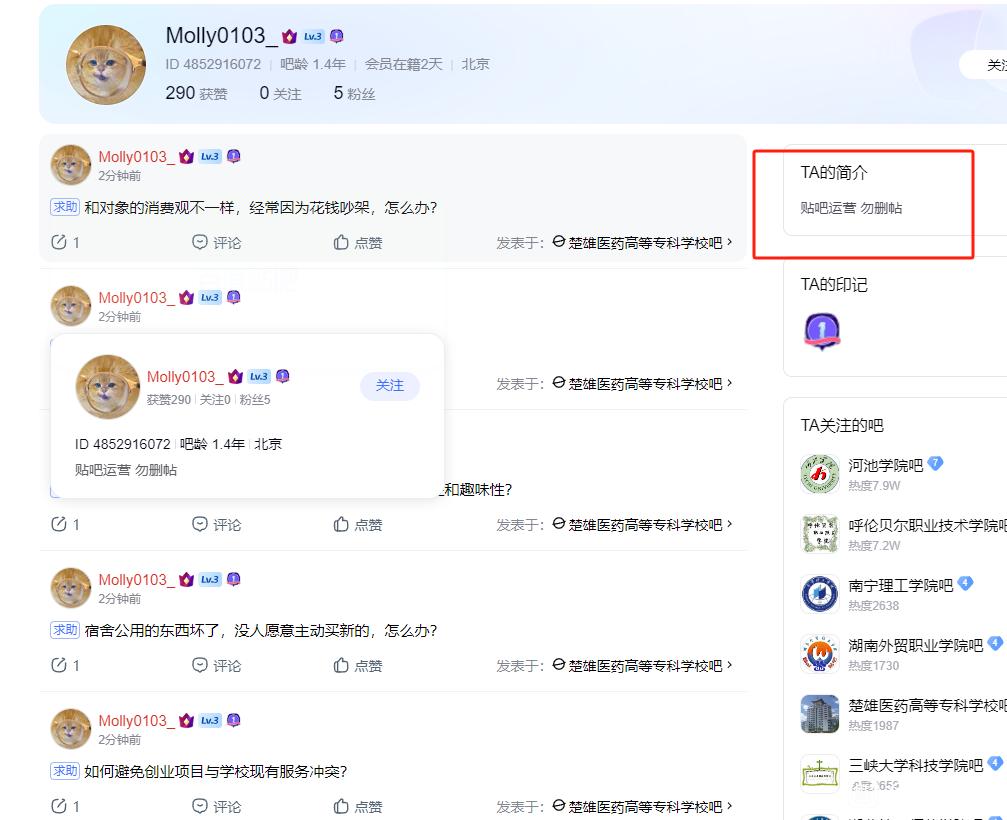Screen dimensions: 1007x820
Task: Click share icon on the 消费观不一样 post
Action: (59, 243)
